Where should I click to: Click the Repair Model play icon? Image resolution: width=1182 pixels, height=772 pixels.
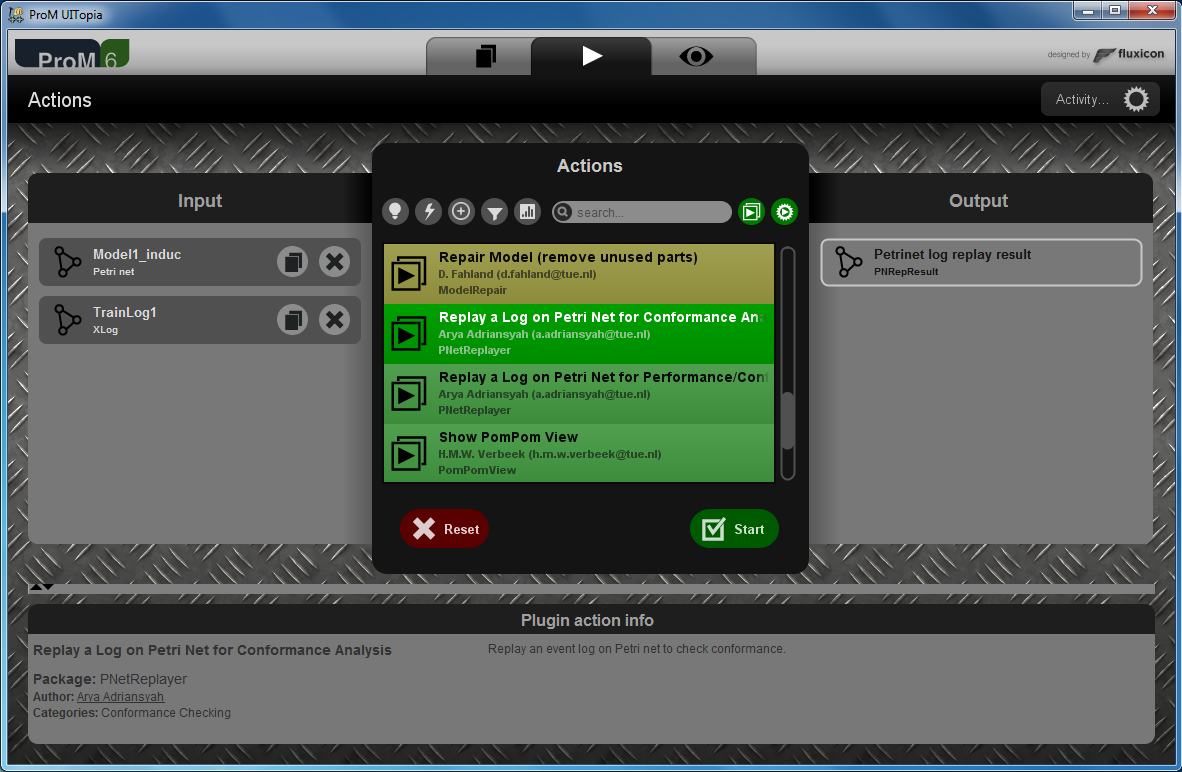(x=409, y=274)
